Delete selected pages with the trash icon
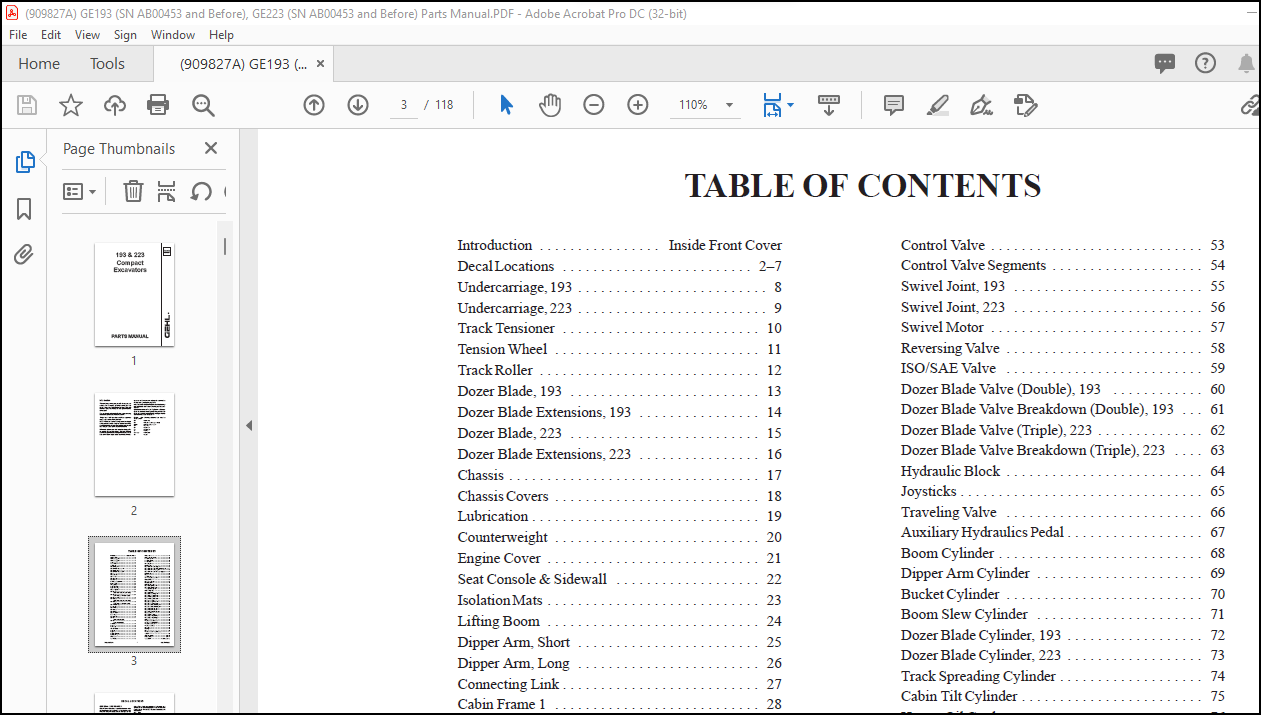The height and width of the screenshot is (715, 1261). (133, 191)
